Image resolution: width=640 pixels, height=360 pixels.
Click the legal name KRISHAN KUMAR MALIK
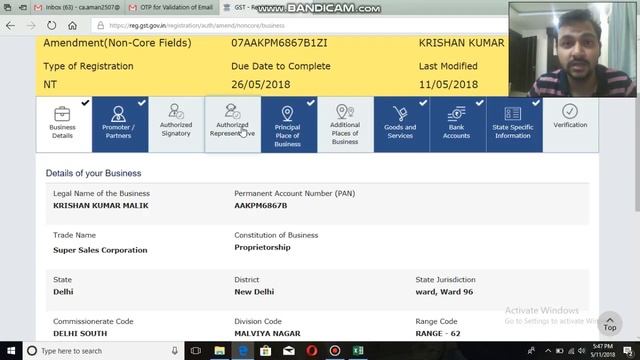point(101,205)
